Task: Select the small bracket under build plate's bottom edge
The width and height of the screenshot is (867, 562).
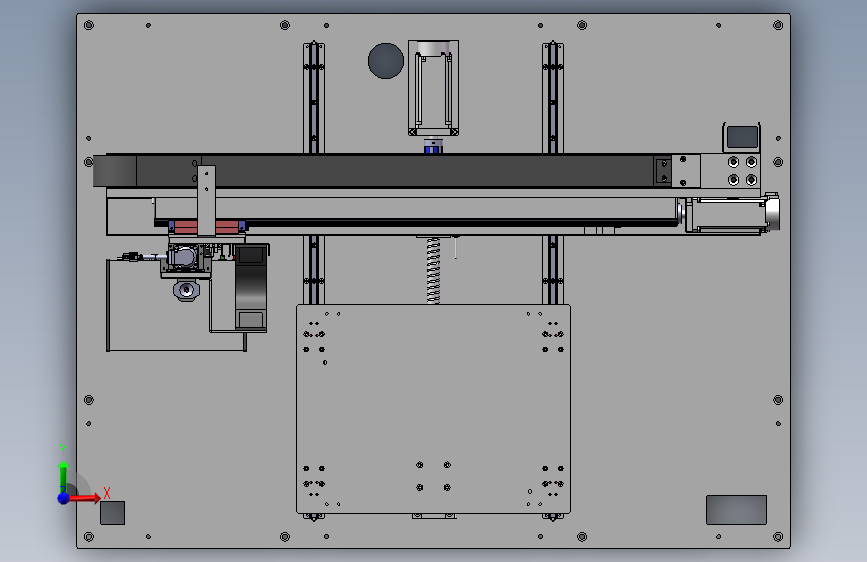Action: tap(434, 516)
